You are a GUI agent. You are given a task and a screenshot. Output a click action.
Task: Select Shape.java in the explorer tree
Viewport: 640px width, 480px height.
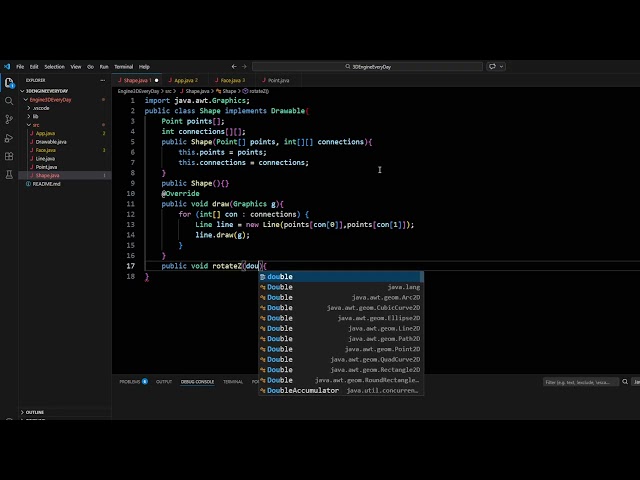coord(65,176)
